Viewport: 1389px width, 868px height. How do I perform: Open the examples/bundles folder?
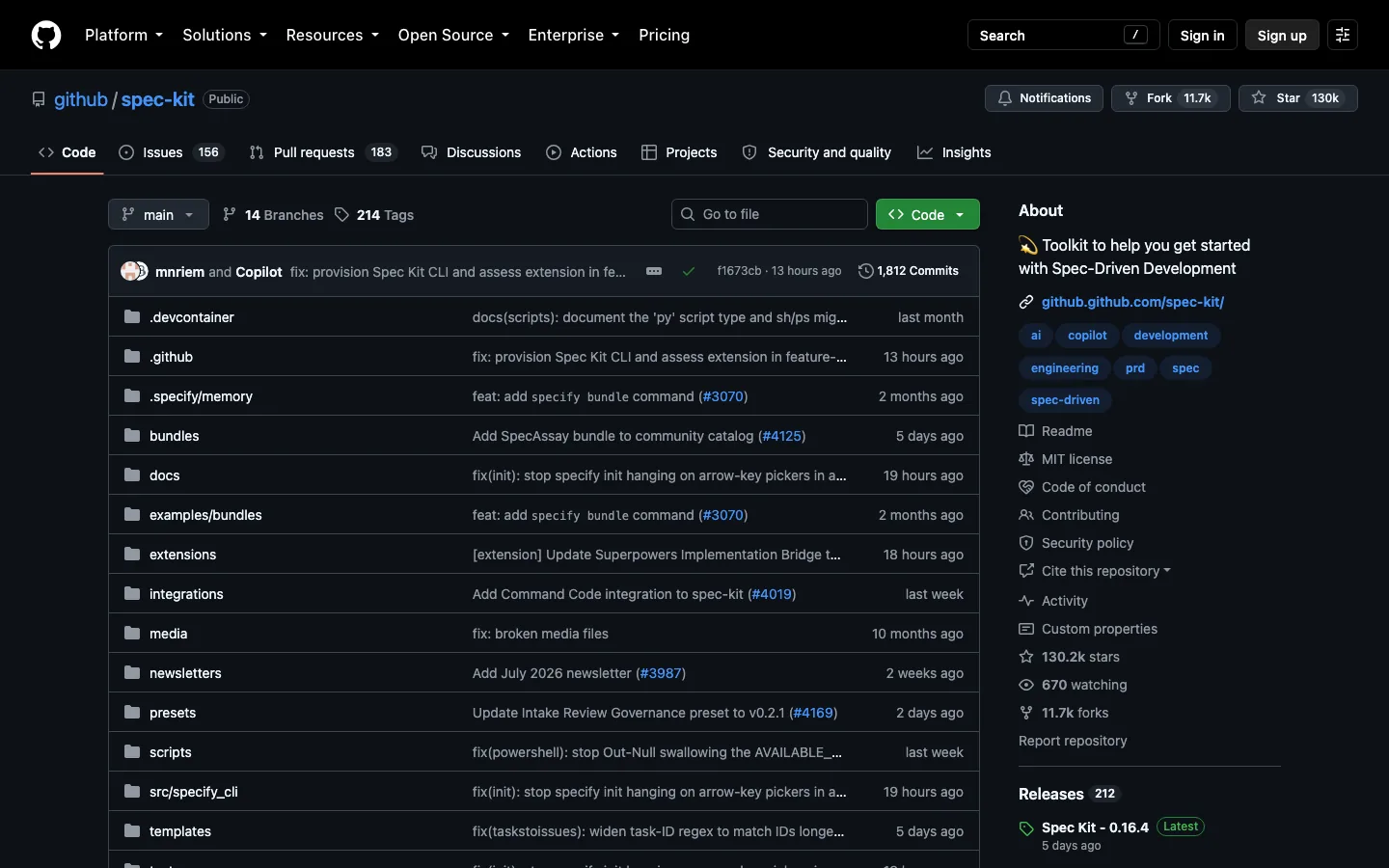click(205, 515)
